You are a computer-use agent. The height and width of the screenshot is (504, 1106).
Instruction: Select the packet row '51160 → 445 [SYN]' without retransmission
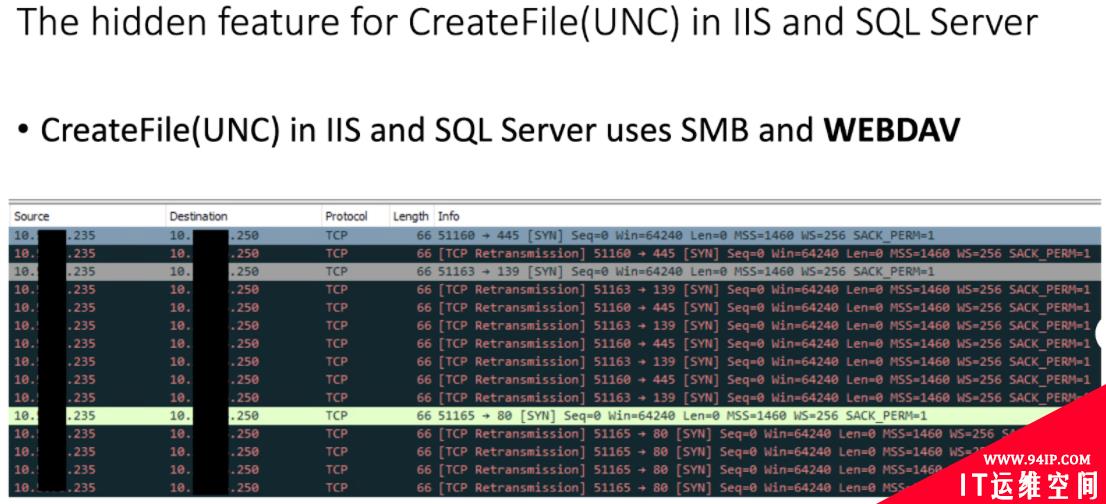(555, 235)
